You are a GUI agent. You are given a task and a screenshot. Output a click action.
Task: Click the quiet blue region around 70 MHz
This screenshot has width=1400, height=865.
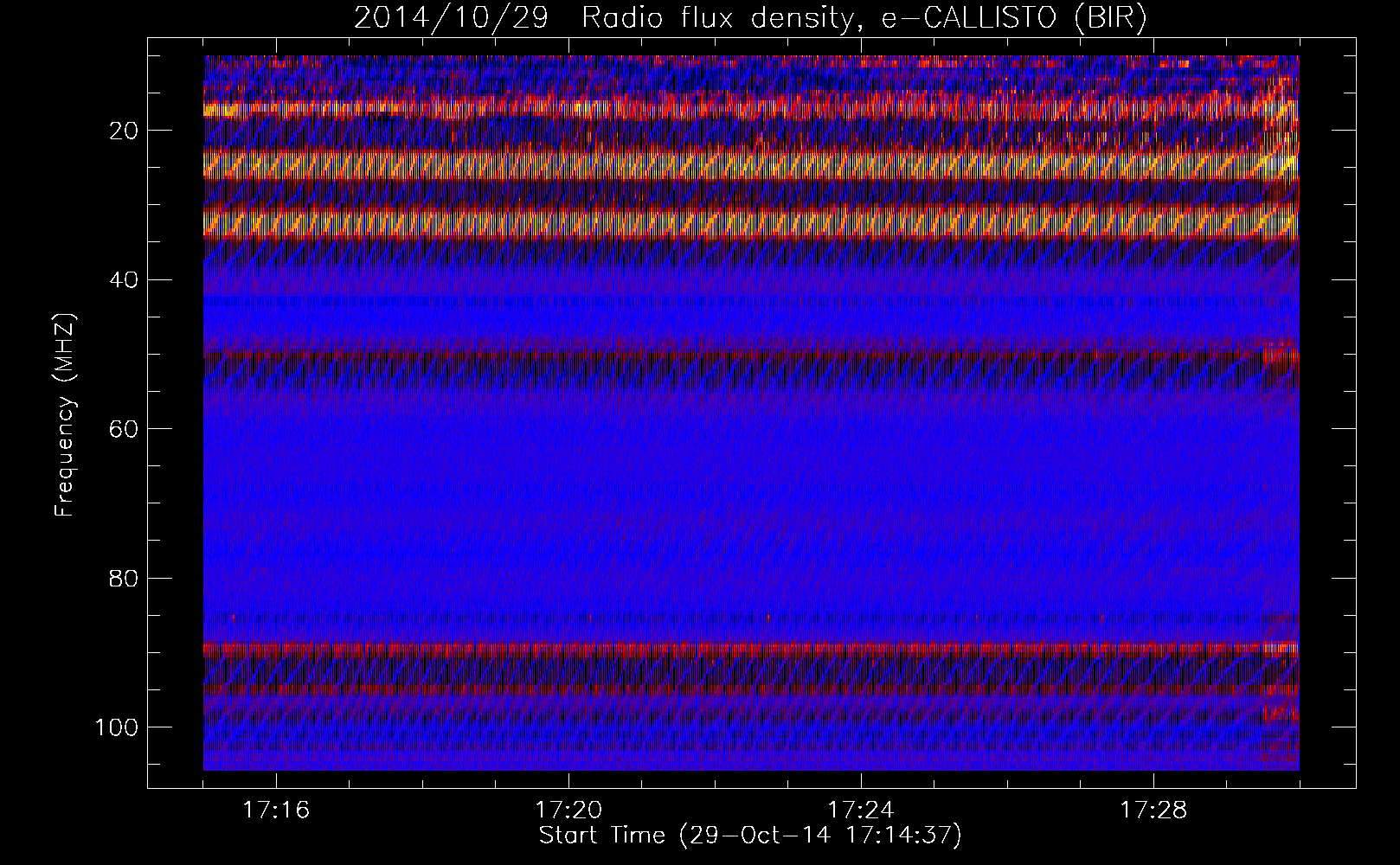pyautogui.click(x=744, y=503)
